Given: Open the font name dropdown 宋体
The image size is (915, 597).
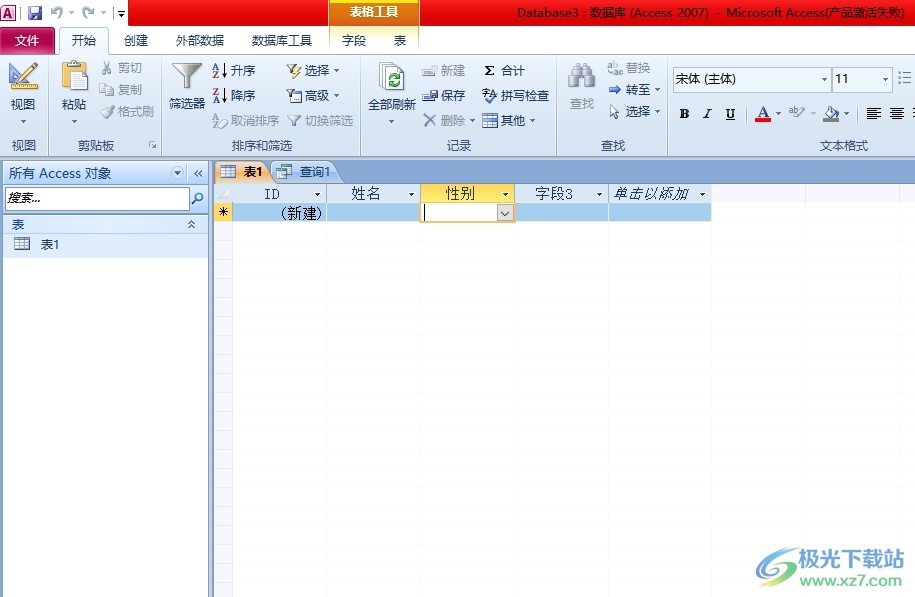Looking at the screenshot, I should pyautogui.click(x=824, y=79).
